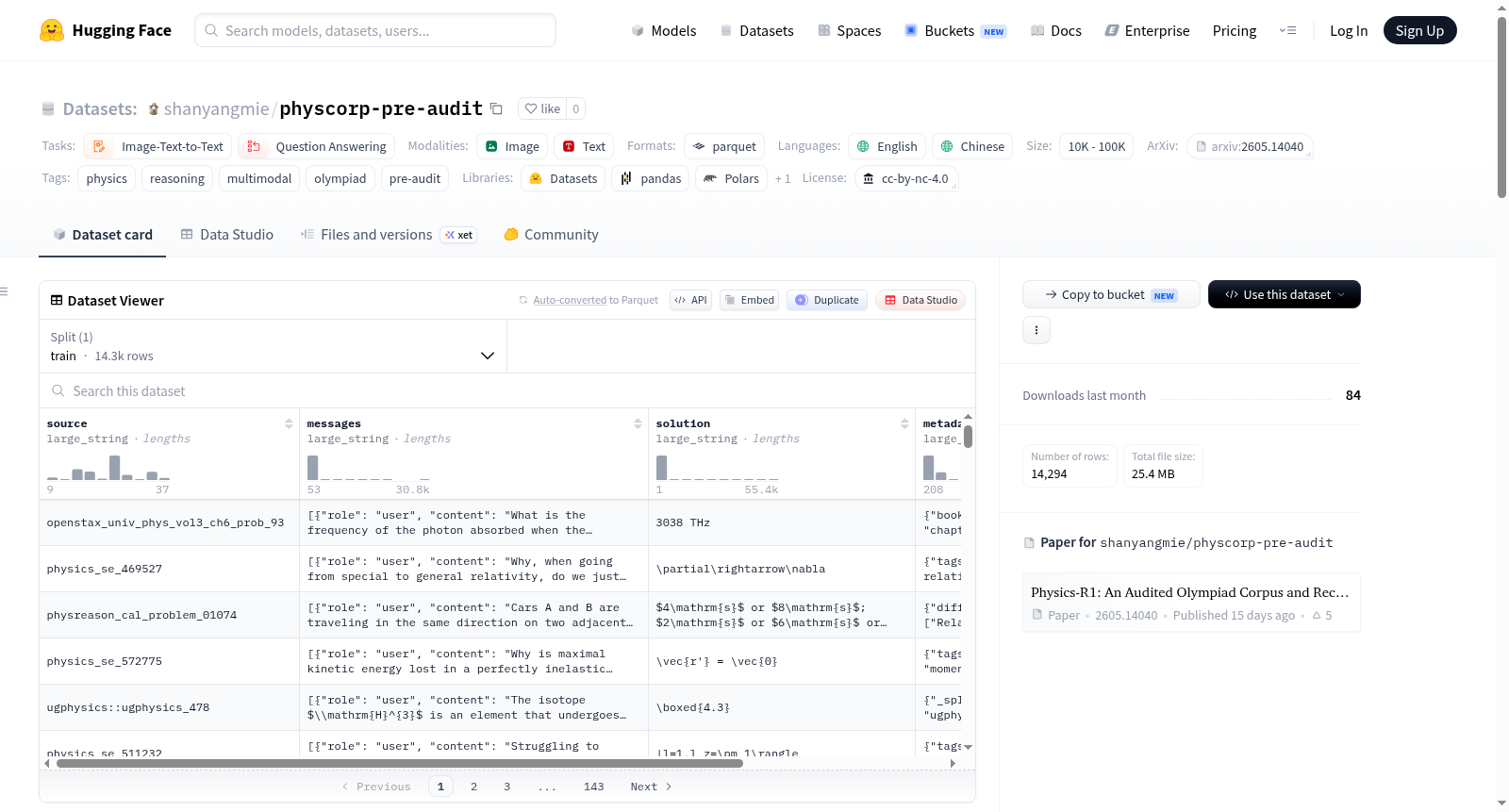Open the Use this dataset dropdown
Image resolution: width=1509 pixels, height=812 pixels.
point(1285,294)
